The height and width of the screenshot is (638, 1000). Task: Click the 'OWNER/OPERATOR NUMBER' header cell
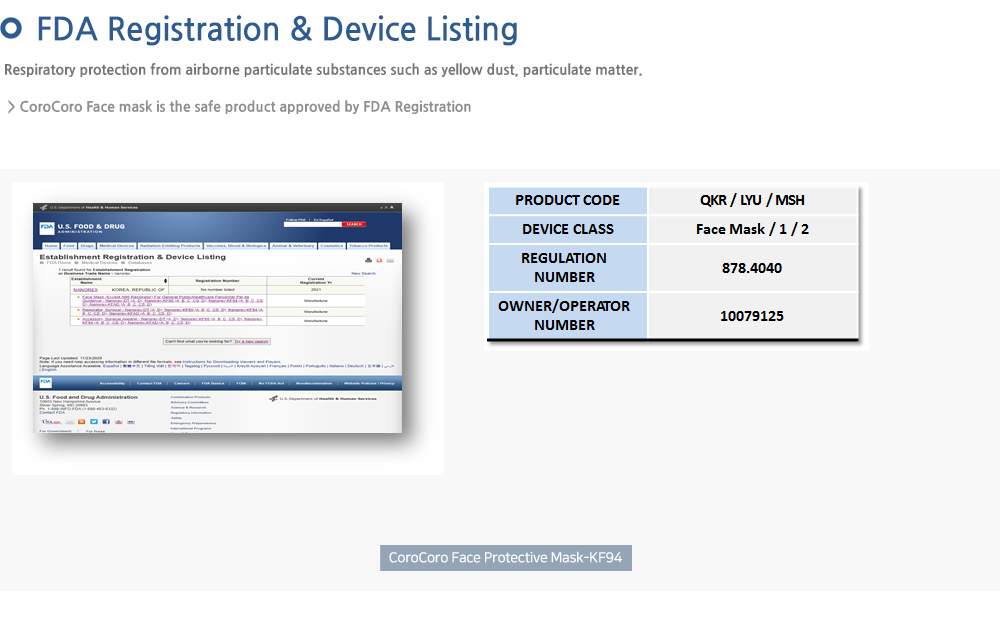[x=568, y=316]
